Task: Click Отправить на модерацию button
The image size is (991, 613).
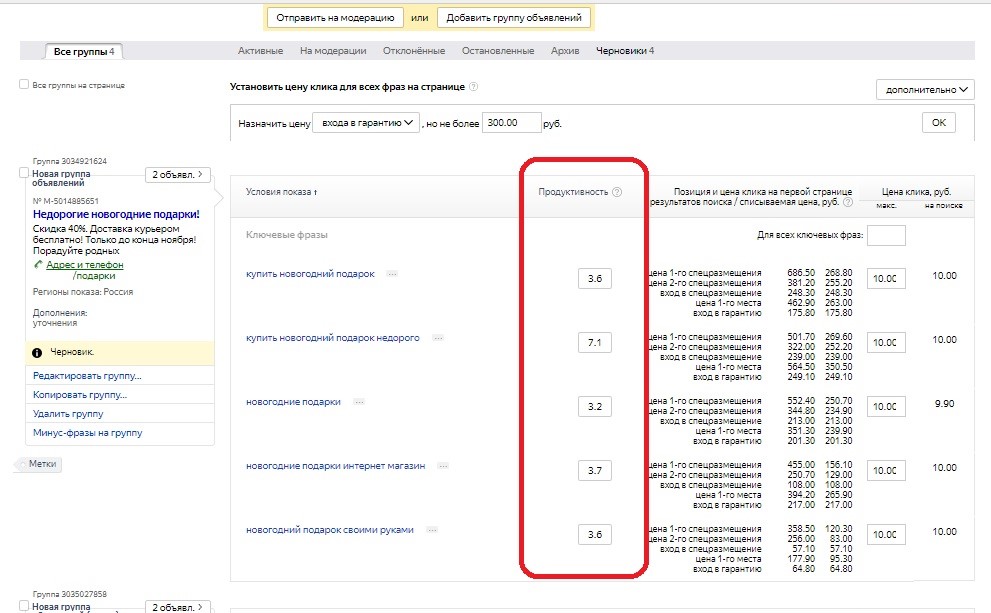Action: [x=335, y=18]
